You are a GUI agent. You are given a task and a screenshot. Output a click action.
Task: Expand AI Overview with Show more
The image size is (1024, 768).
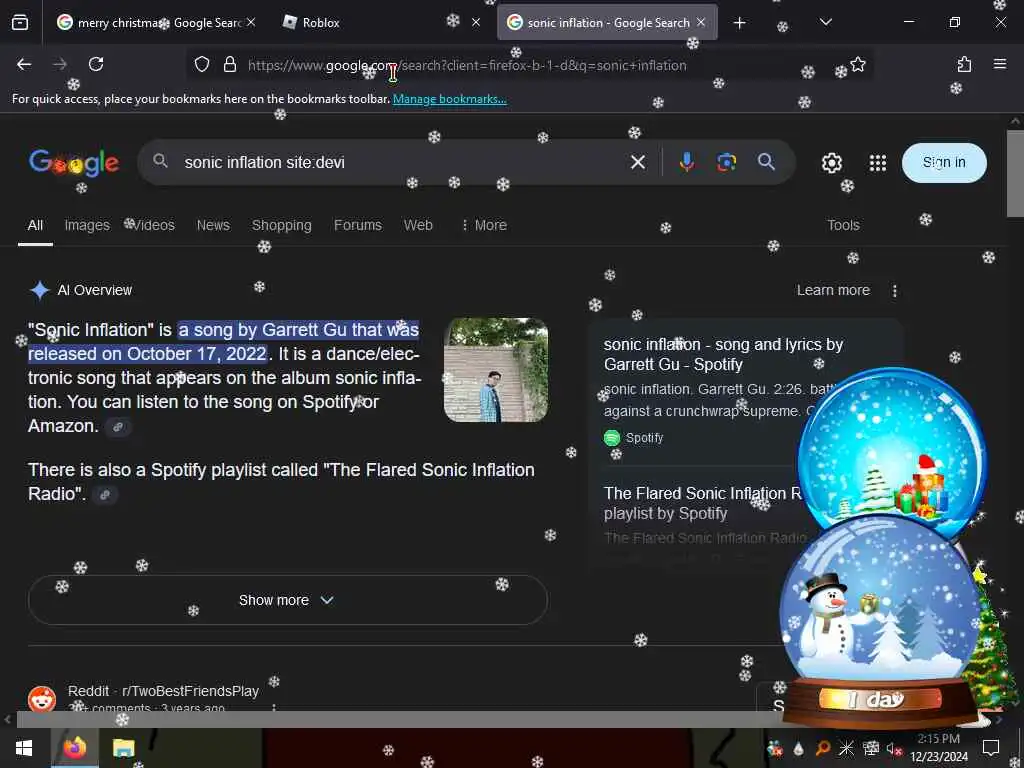pyautogui.click(x=287, y=600)
